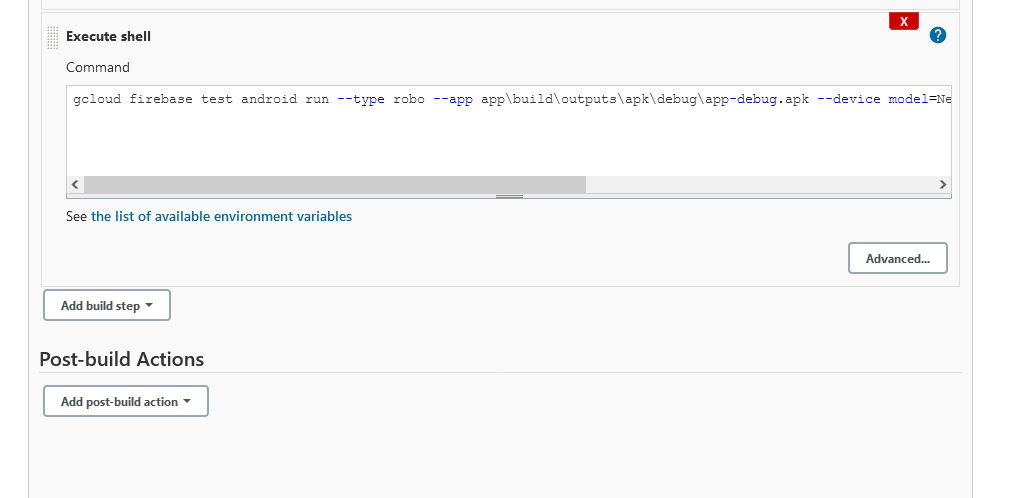Click the Execute shell drag handle
The height and width of the screenshot is (498, 1012).
coord(52,37)
